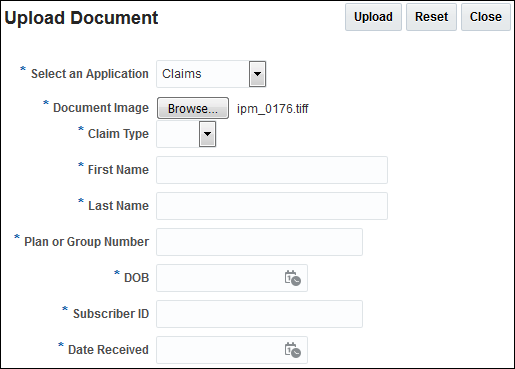The width and height of the screenshot is (515, 369).
Task: Click the empty Claim Type selection box
Action: (178, 134)
